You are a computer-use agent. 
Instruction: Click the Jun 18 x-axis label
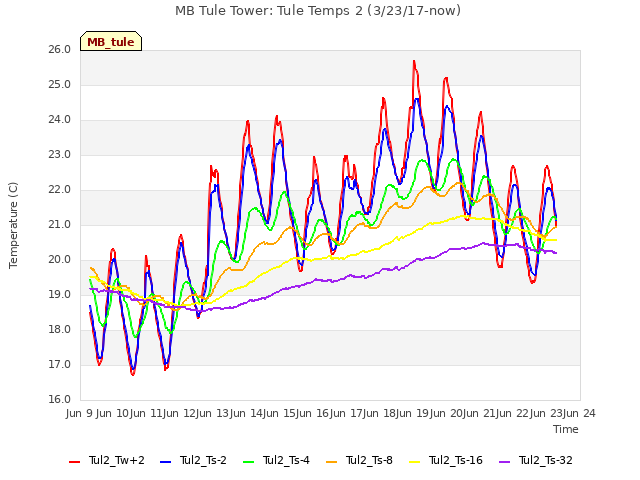(379, 414)
